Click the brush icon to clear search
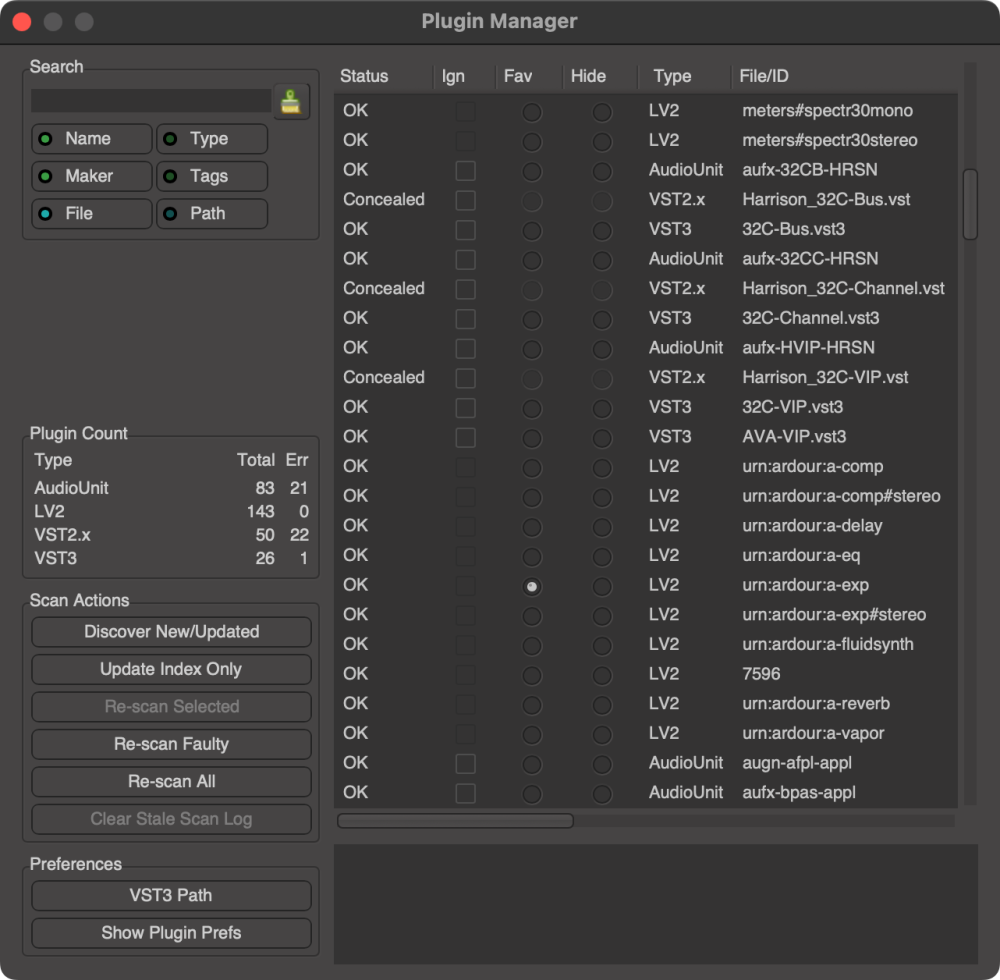Image resolution: width=1000 pixels, height=980 pixels. click(290, 100)
